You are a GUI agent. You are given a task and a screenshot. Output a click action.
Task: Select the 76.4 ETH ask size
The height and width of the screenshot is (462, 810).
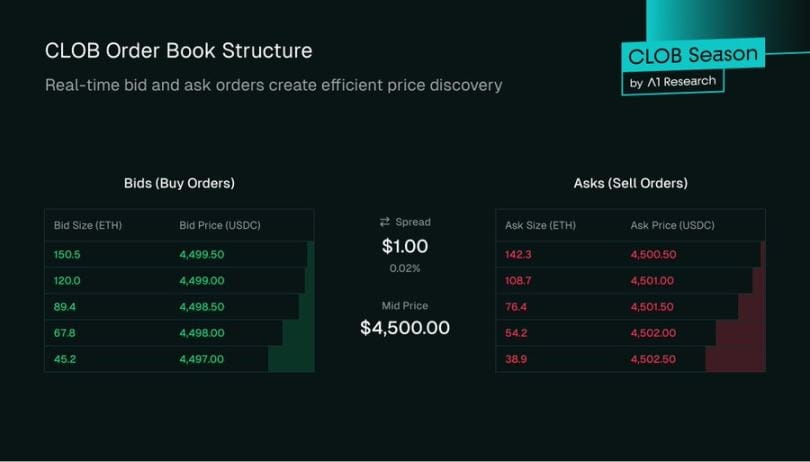tap(516, 307)
